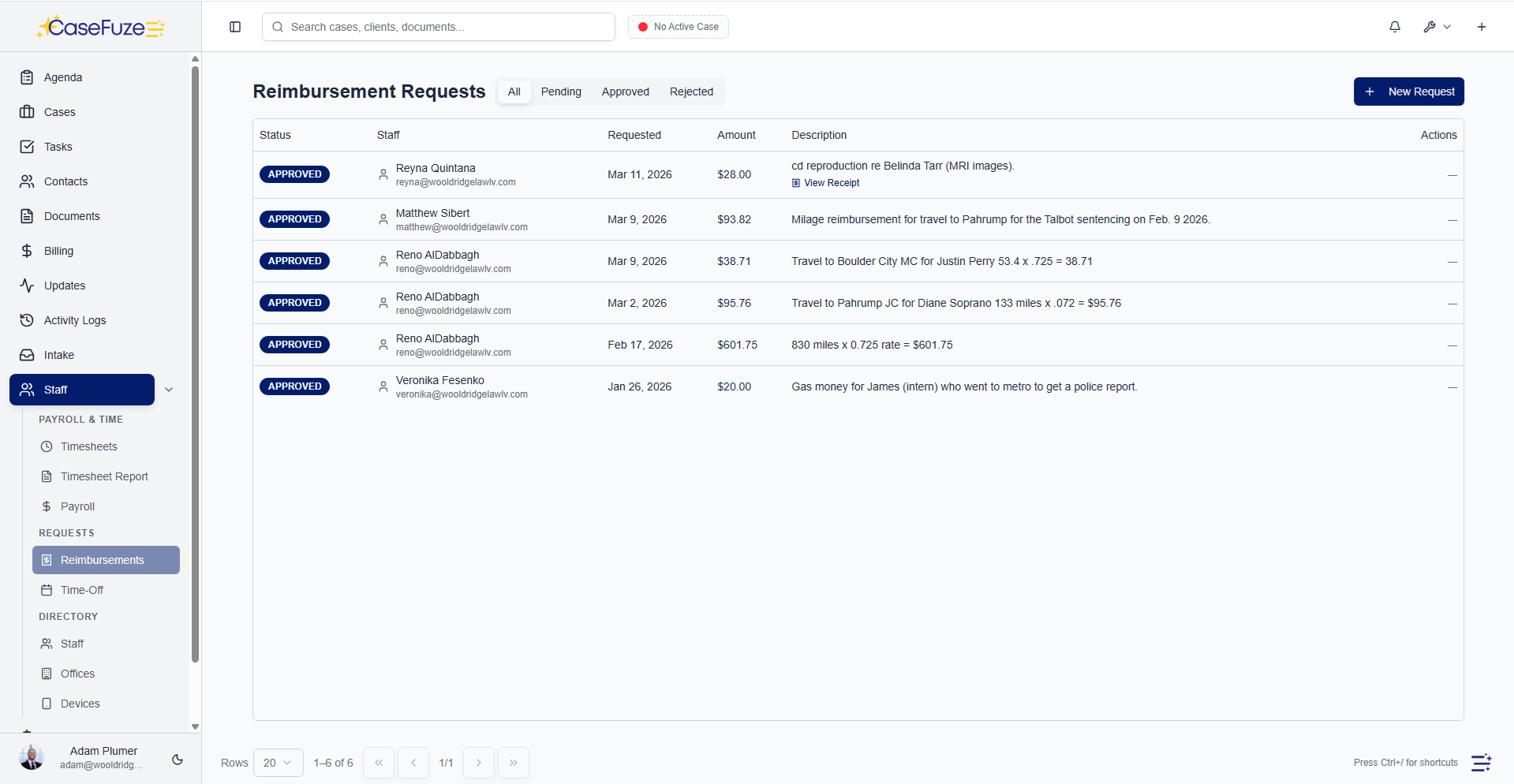Switch to the Pending tab
Viewport: 1514px width, 784px height.
click(560, 91)
